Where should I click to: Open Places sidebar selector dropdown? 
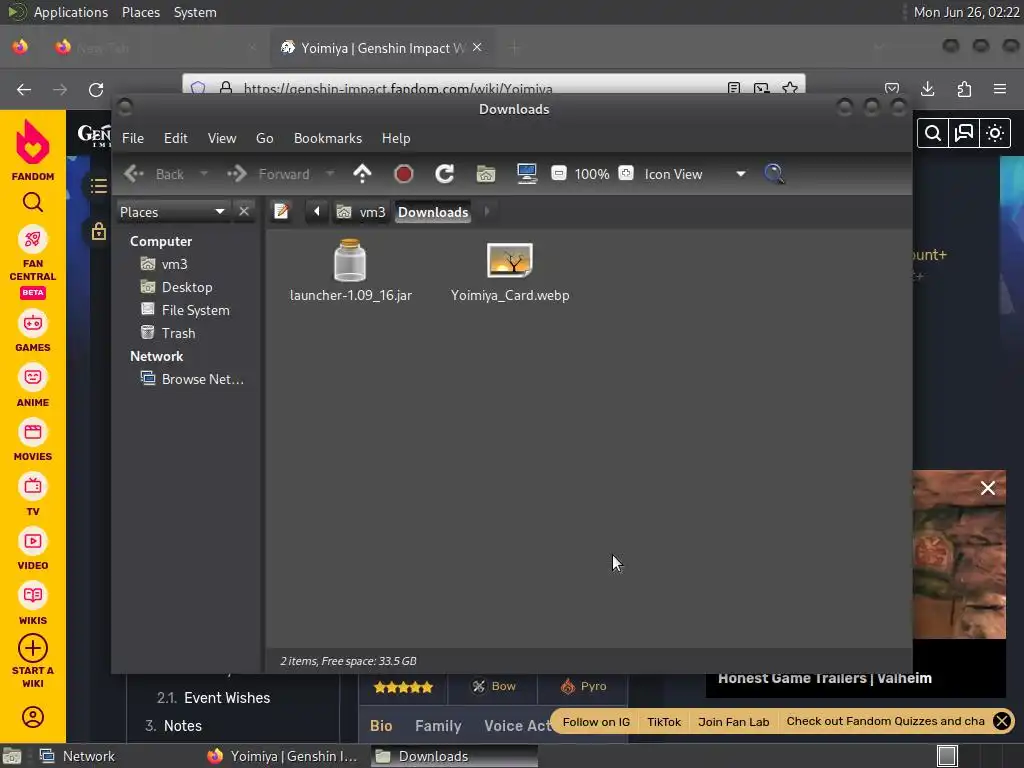coord(173,212)
